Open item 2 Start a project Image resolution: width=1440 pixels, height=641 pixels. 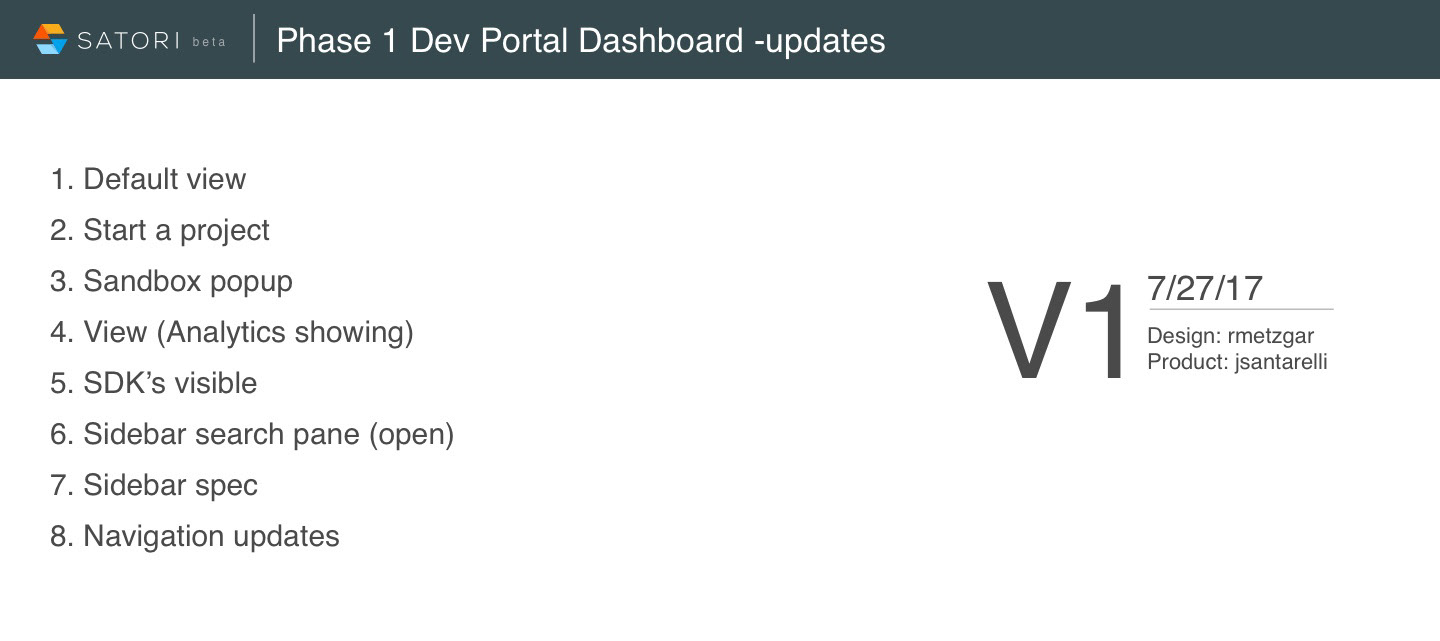coord(160,230)
